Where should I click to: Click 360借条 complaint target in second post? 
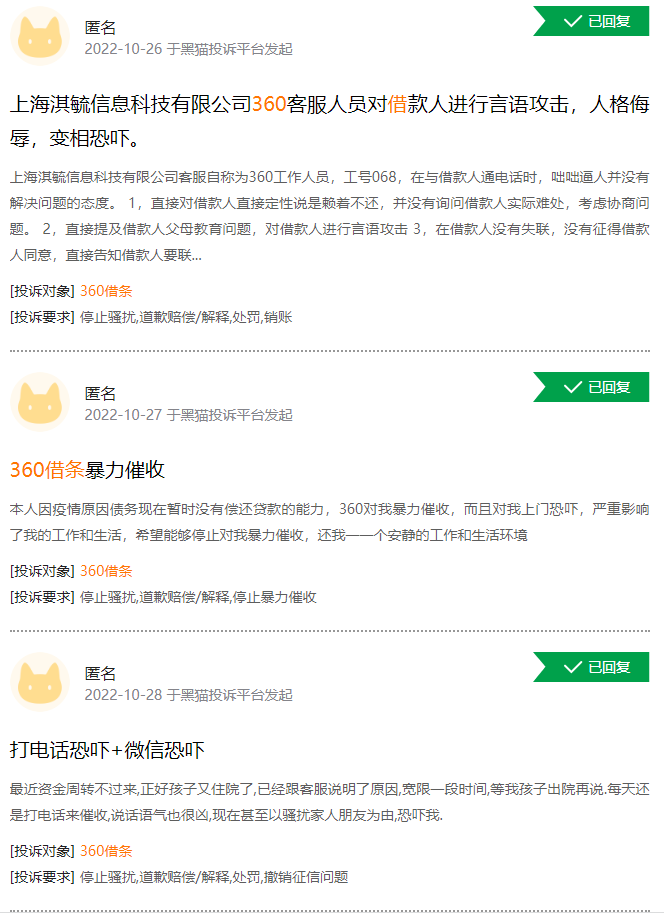(x=106, y=571)
